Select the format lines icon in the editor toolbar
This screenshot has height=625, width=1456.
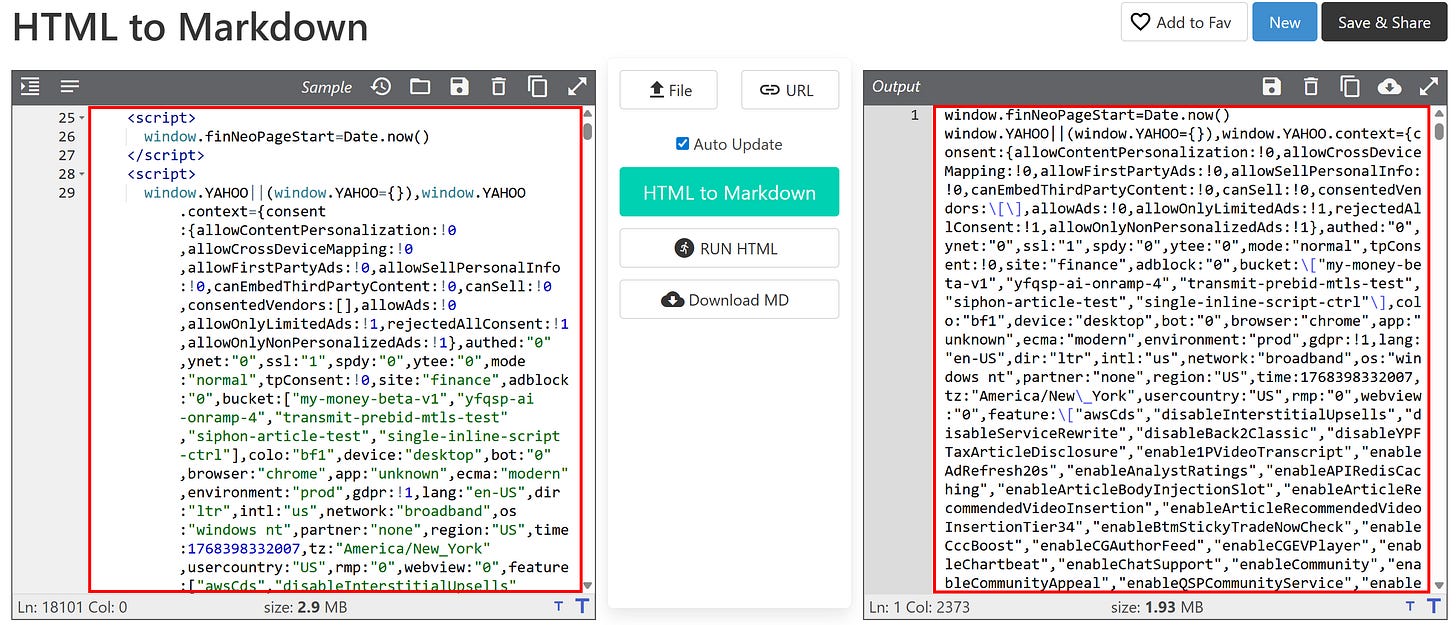(68, 87)
